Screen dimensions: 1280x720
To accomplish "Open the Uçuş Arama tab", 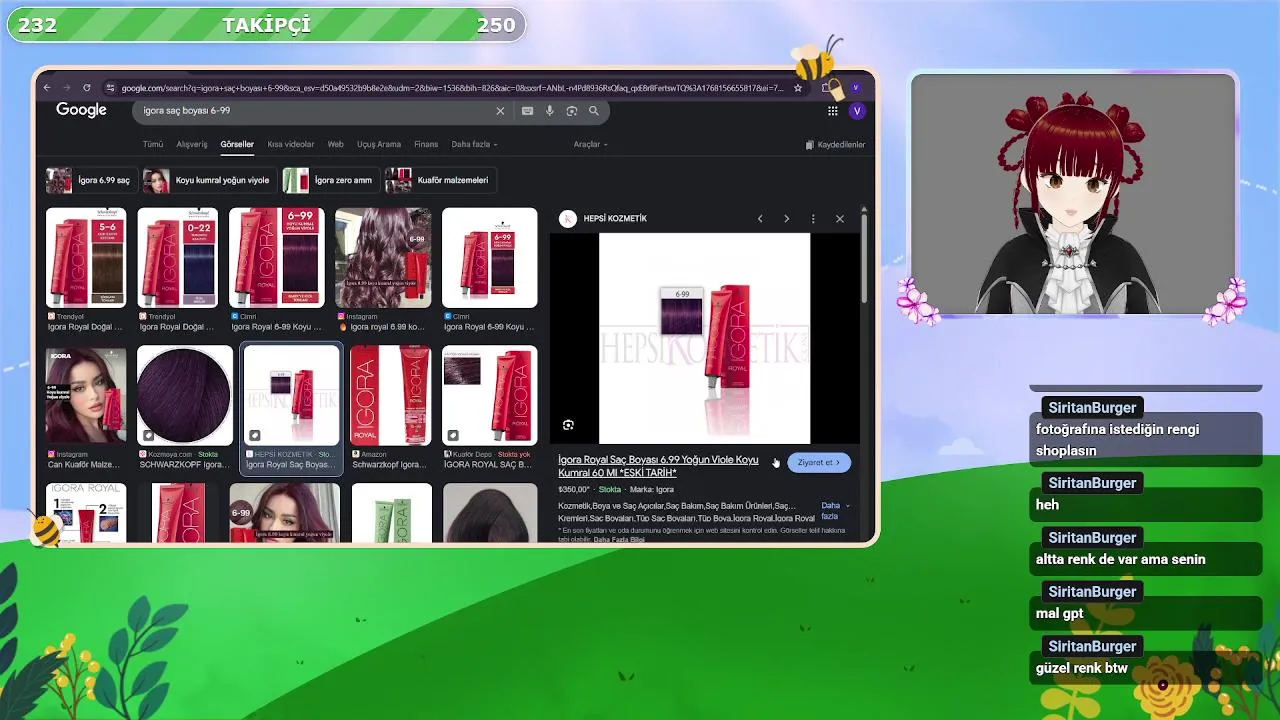I will (x=379, y=145).
